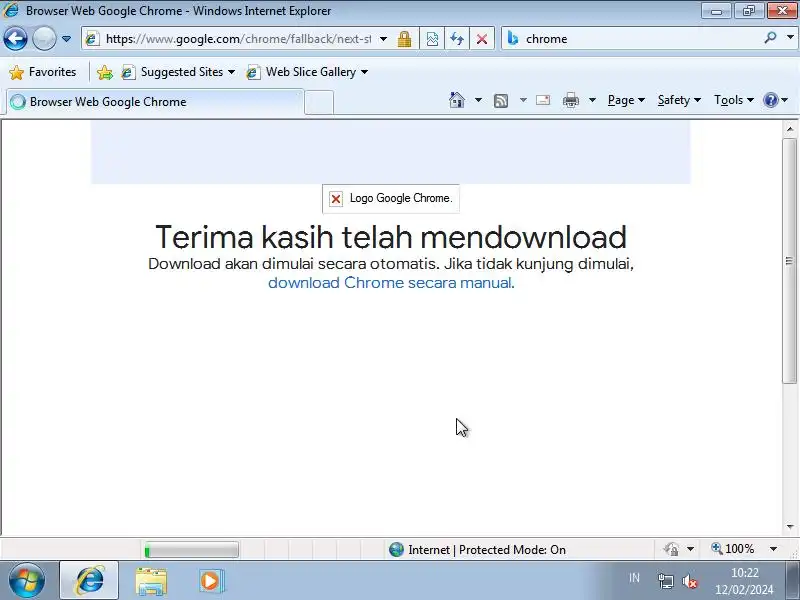Open a new blank tab

click(x=319, y=103)
